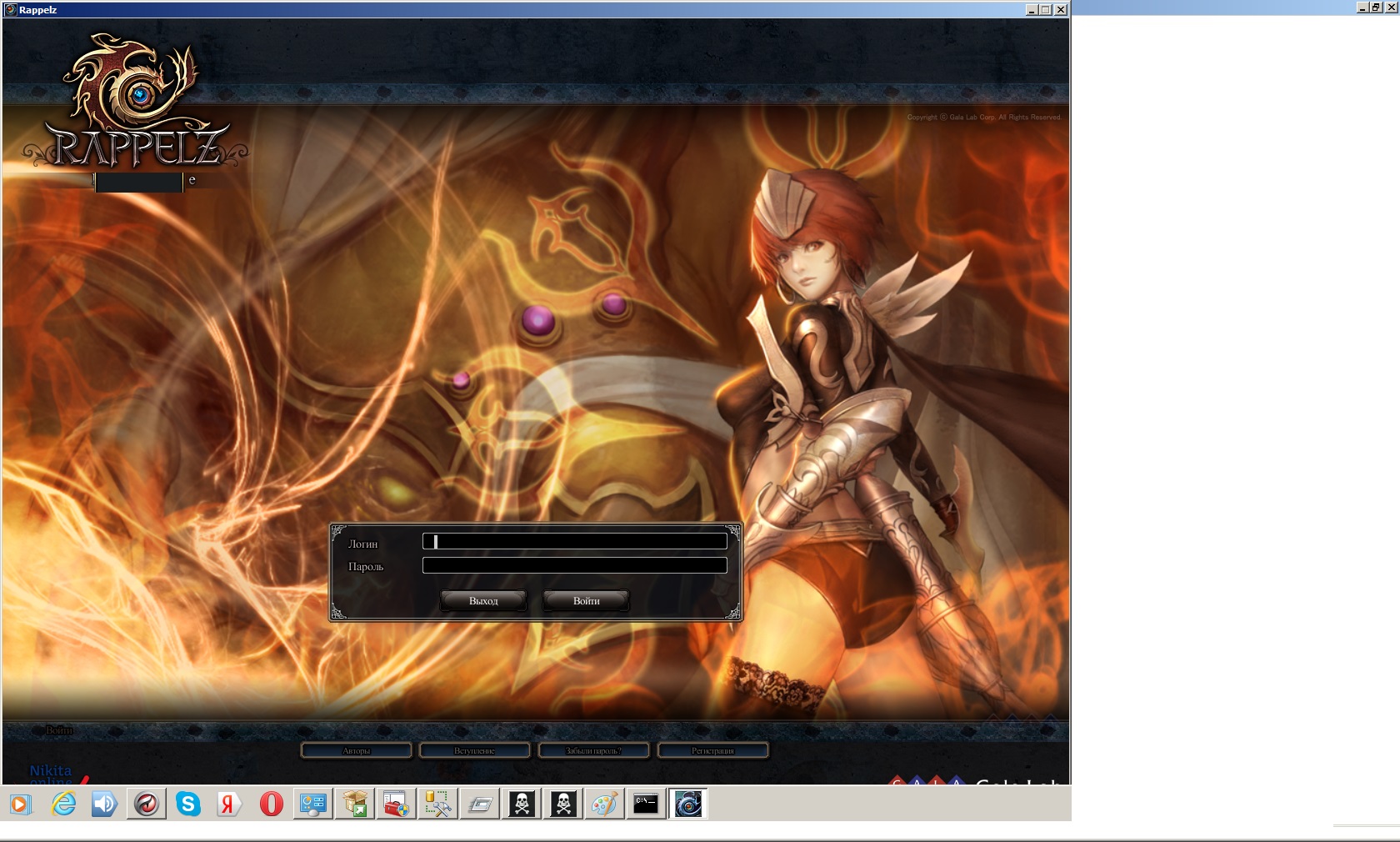Launch Opera browser from the taskbar
Viewport: 1400px width, 842px height.
coord(272,804)
